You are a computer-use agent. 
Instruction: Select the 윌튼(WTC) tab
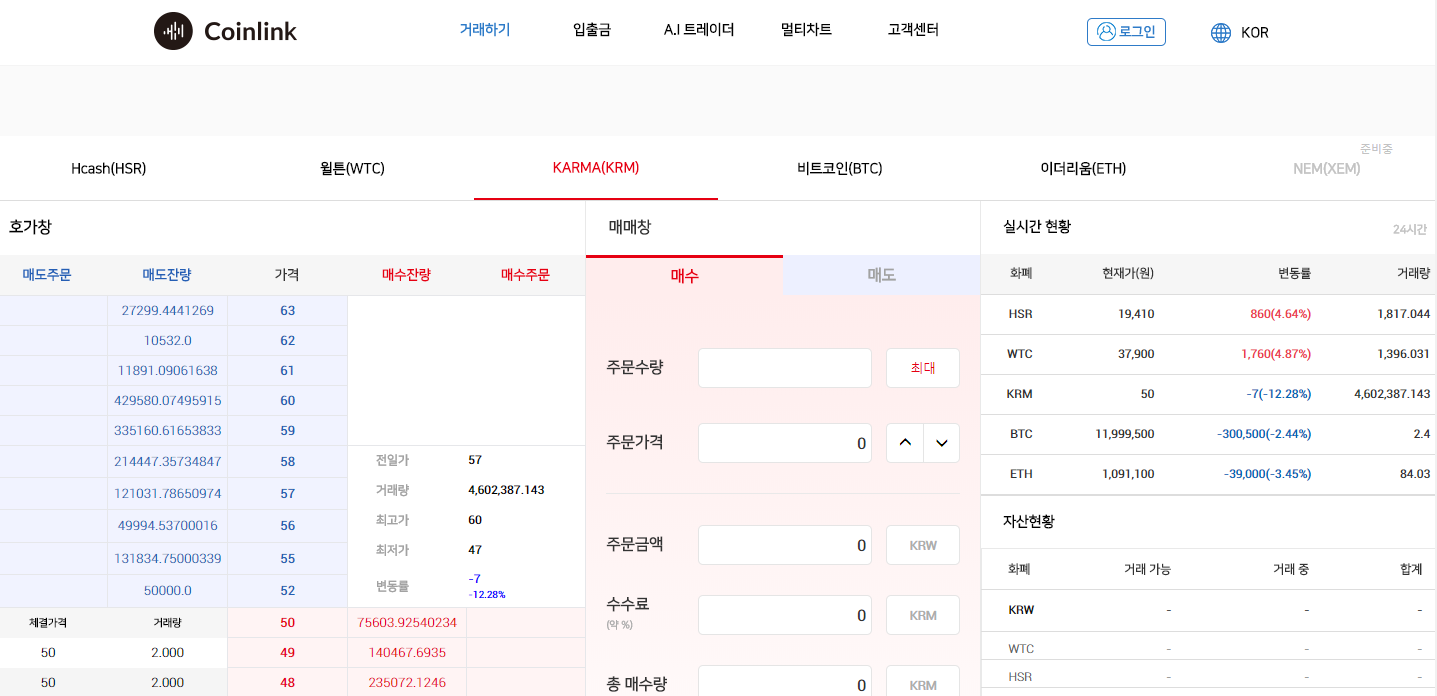coord(351,168)
